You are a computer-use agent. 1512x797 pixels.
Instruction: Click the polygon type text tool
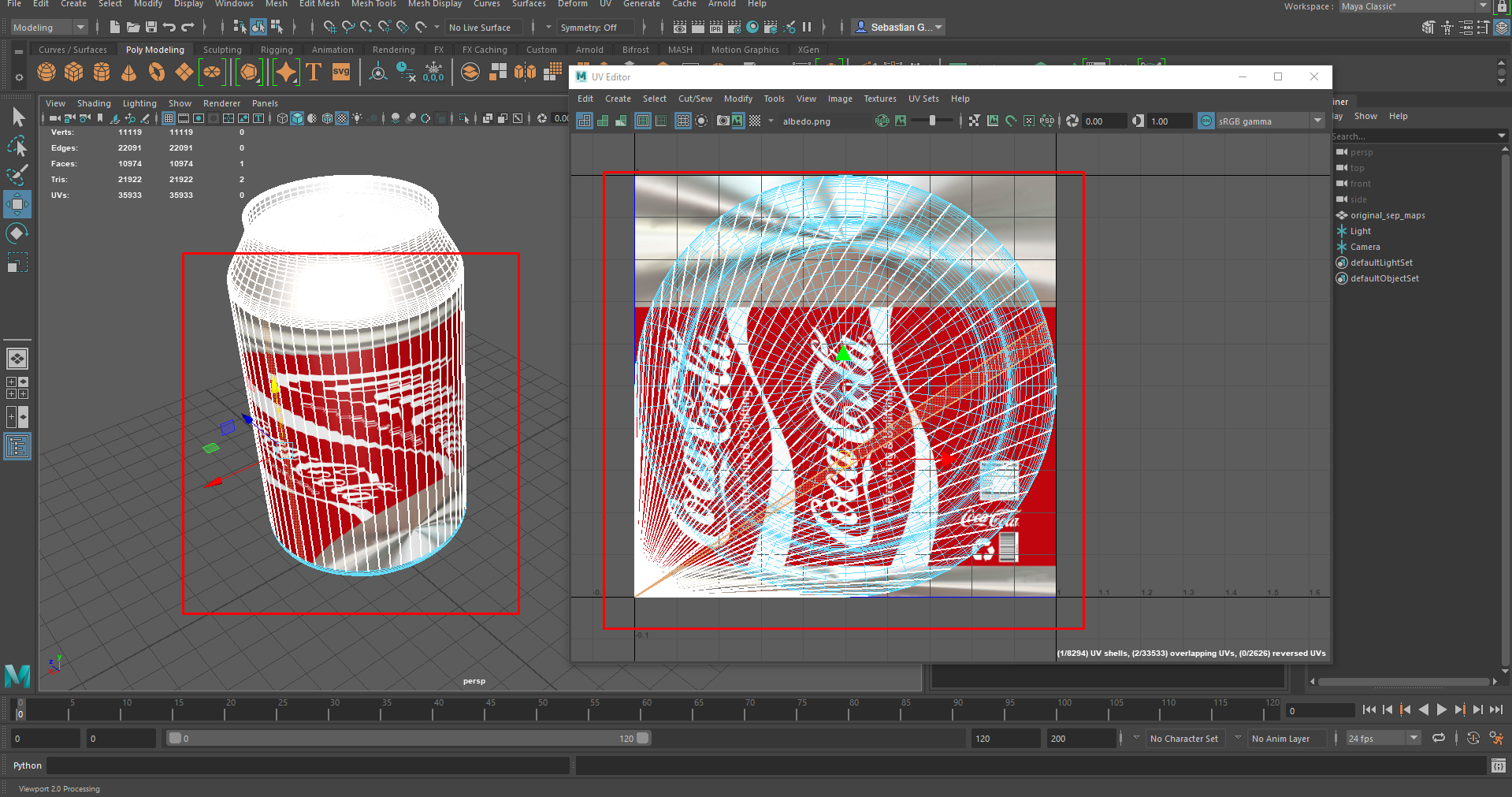tap(314, 73)
